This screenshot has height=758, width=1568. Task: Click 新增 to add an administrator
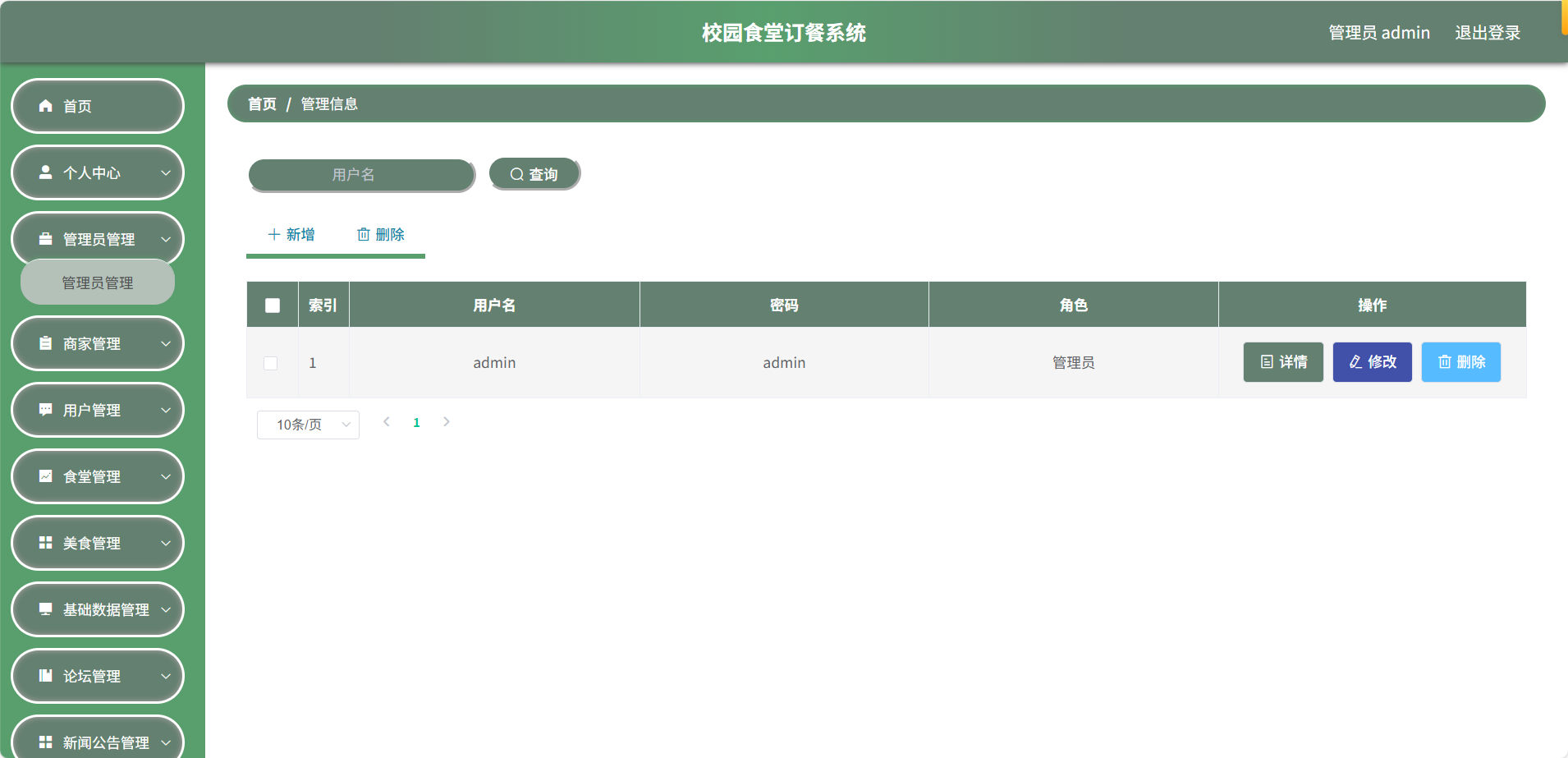(291, 235)
